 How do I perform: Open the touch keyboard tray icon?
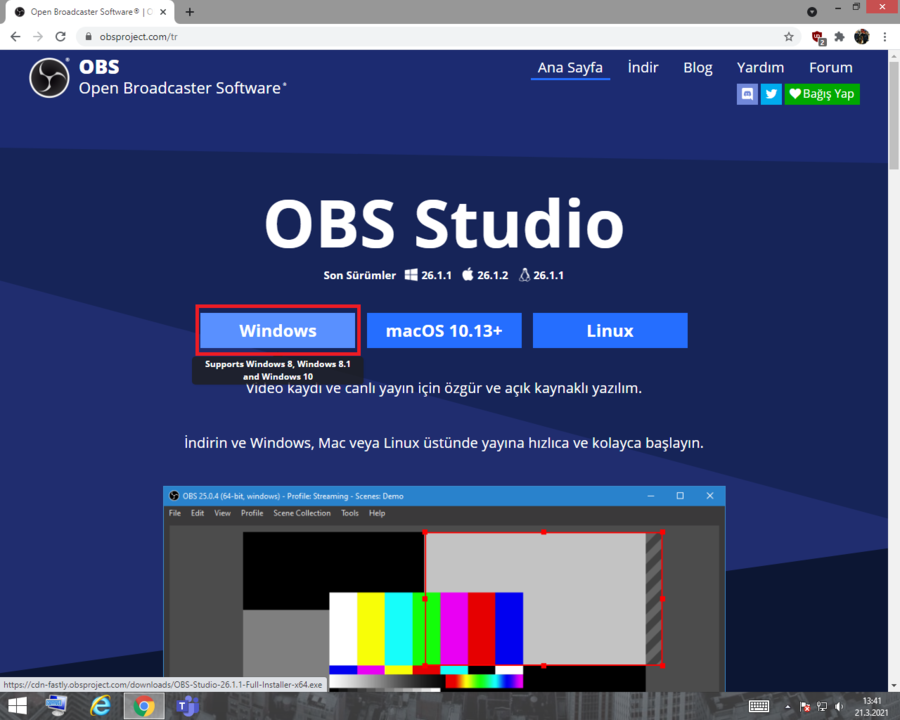tap(758, 706)
